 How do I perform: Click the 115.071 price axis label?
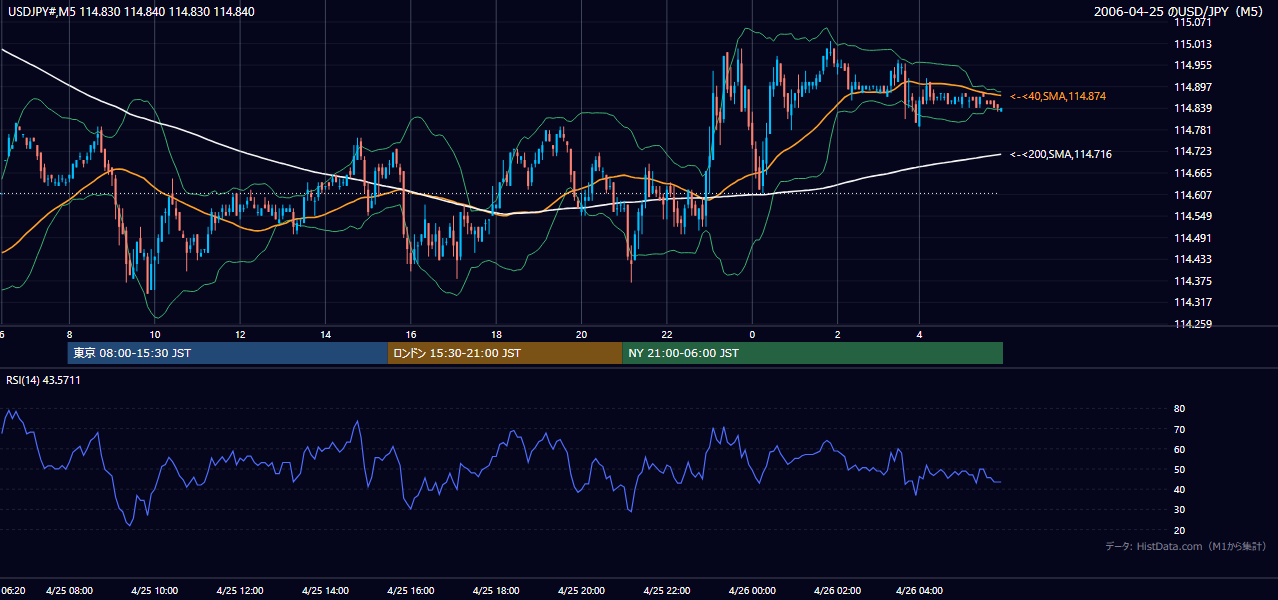(1193, 22)
